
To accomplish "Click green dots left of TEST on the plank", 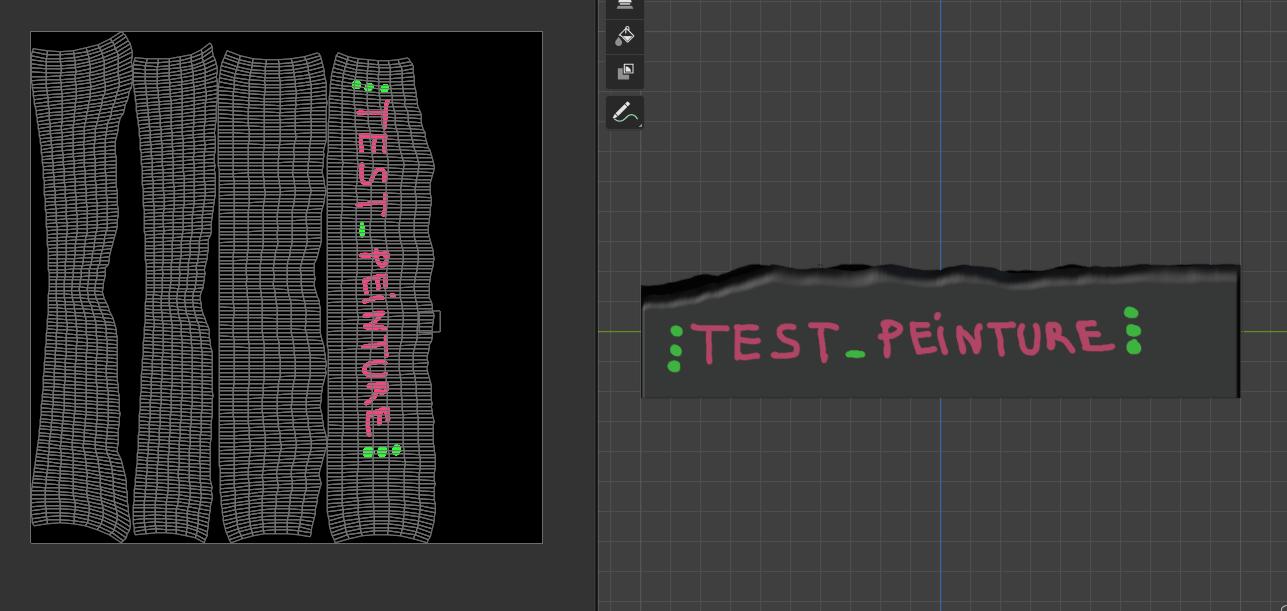I will point(675,348).
